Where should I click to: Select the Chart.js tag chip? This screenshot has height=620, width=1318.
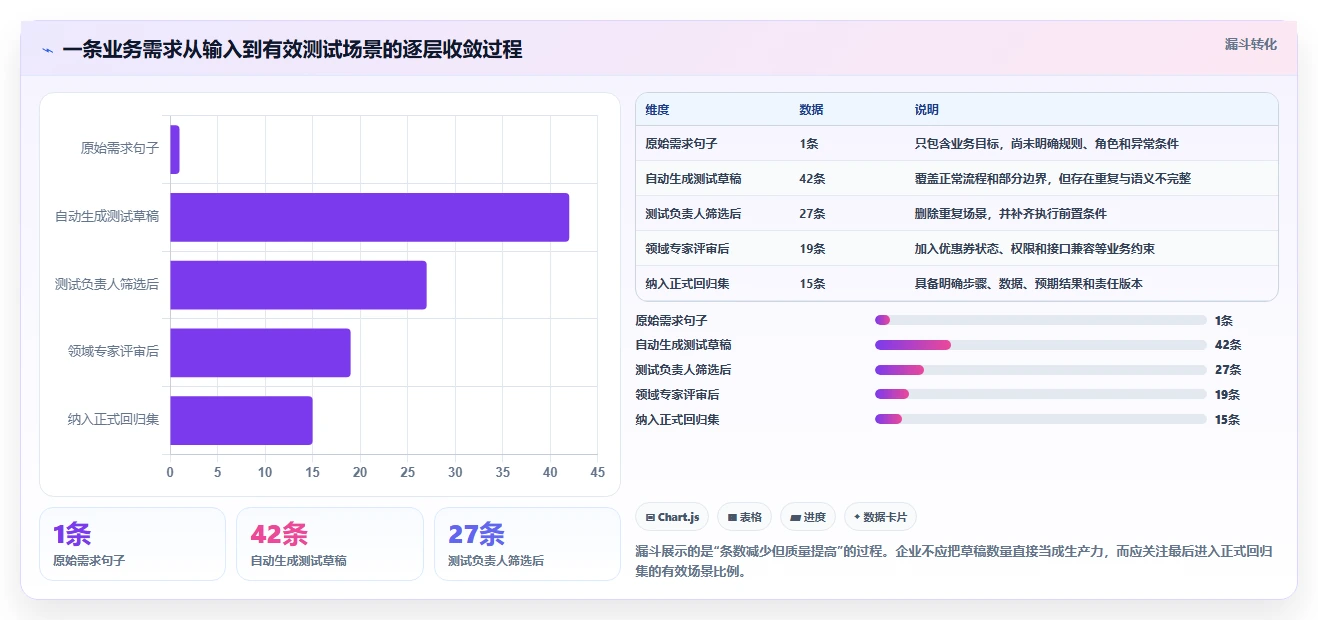tap(672, 517)
